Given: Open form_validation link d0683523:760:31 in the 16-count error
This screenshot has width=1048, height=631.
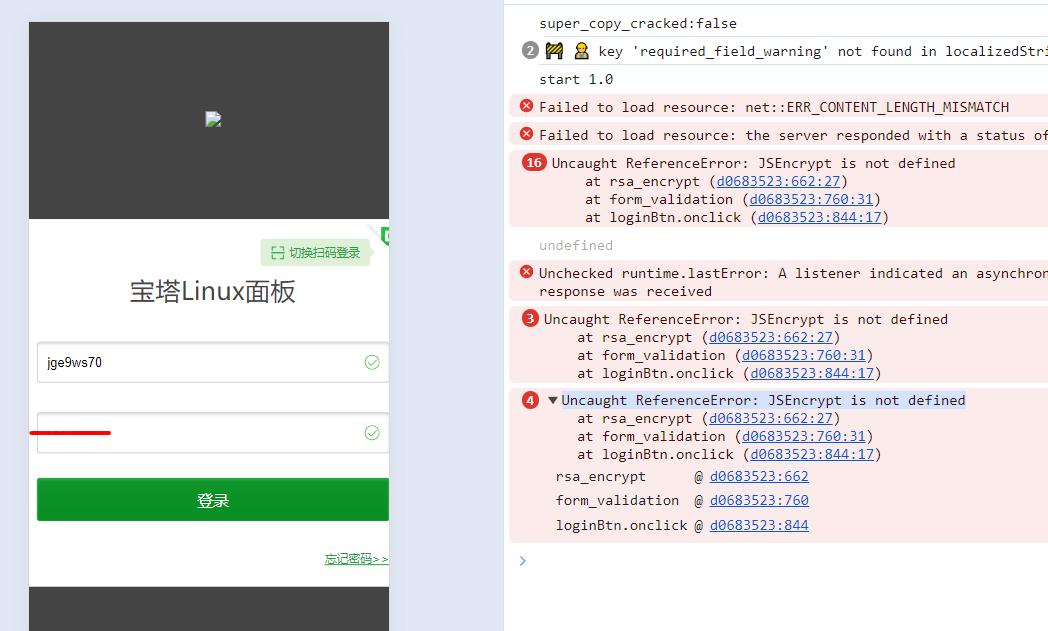Looking at the screenshot, I should click(x=811, y=199).
